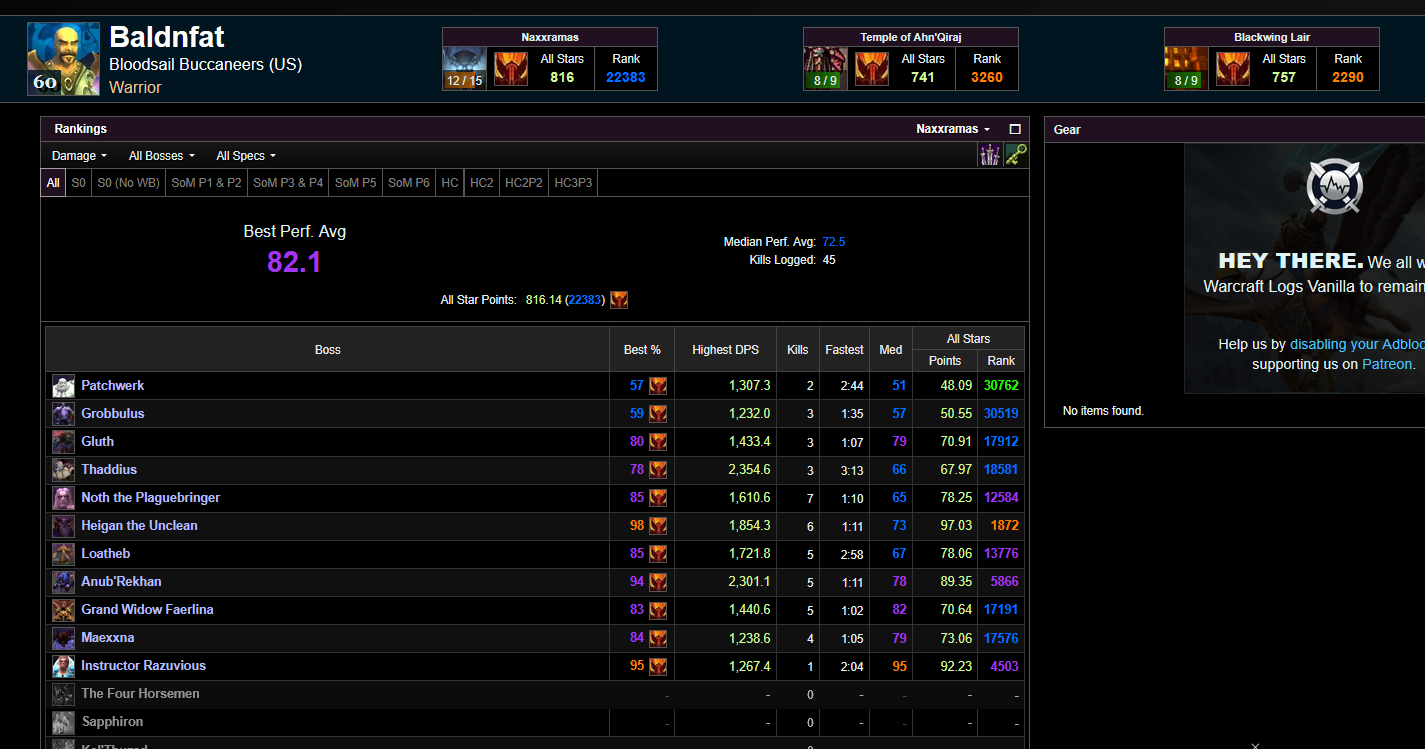Click the green key icon in Rankings toolbar
This screenshot has width=1425, height=749.
(x=1016, y=155)
